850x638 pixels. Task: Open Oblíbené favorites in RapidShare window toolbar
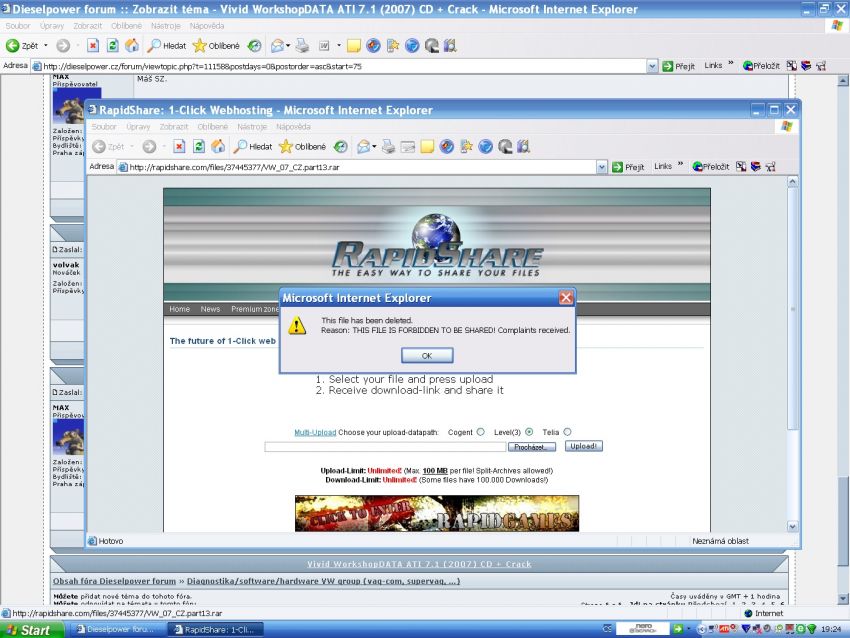pos(302,146)
